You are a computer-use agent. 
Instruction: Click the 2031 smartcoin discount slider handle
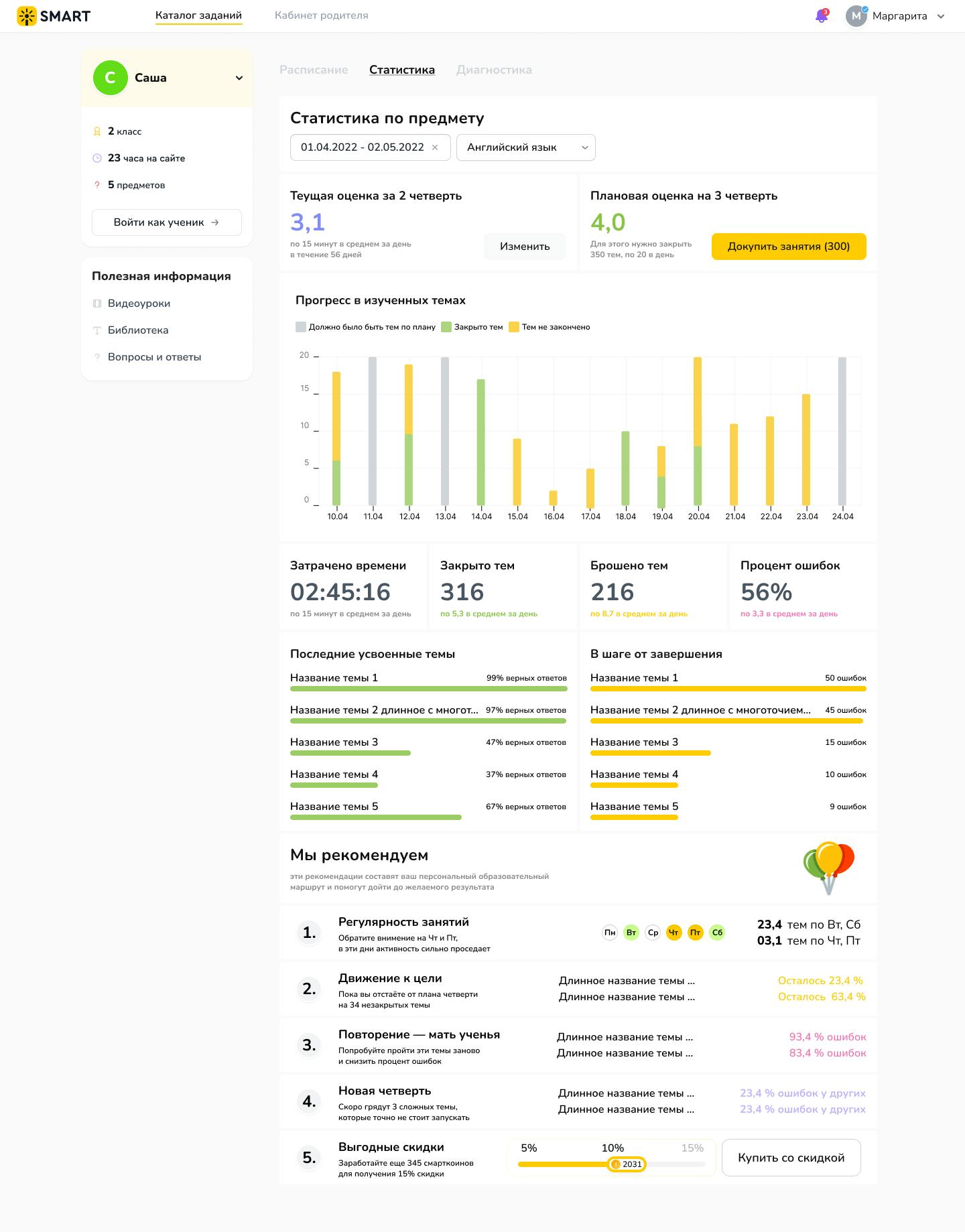click(x=627, y=1164)
